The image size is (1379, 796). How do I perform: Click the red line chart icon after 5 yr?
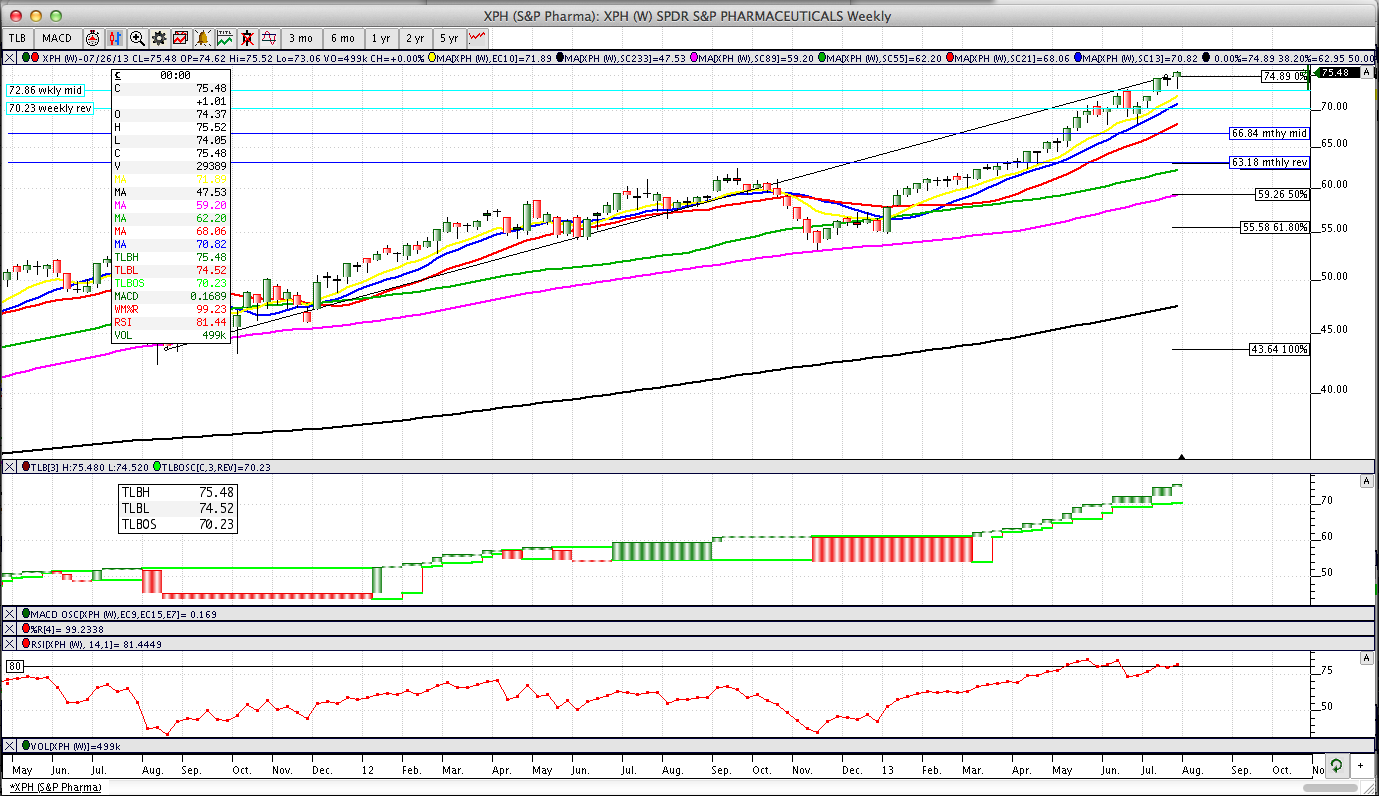click(x=477, y=38)
